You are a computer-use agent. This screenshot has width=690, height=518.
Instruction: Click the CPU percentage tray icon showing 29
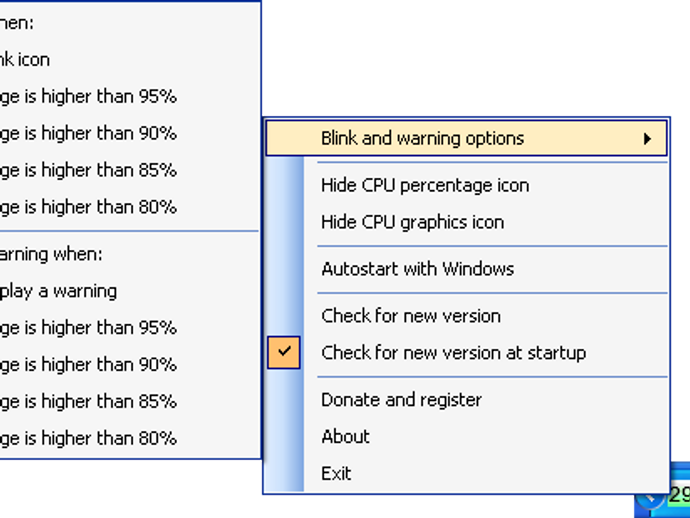(679, 496)
